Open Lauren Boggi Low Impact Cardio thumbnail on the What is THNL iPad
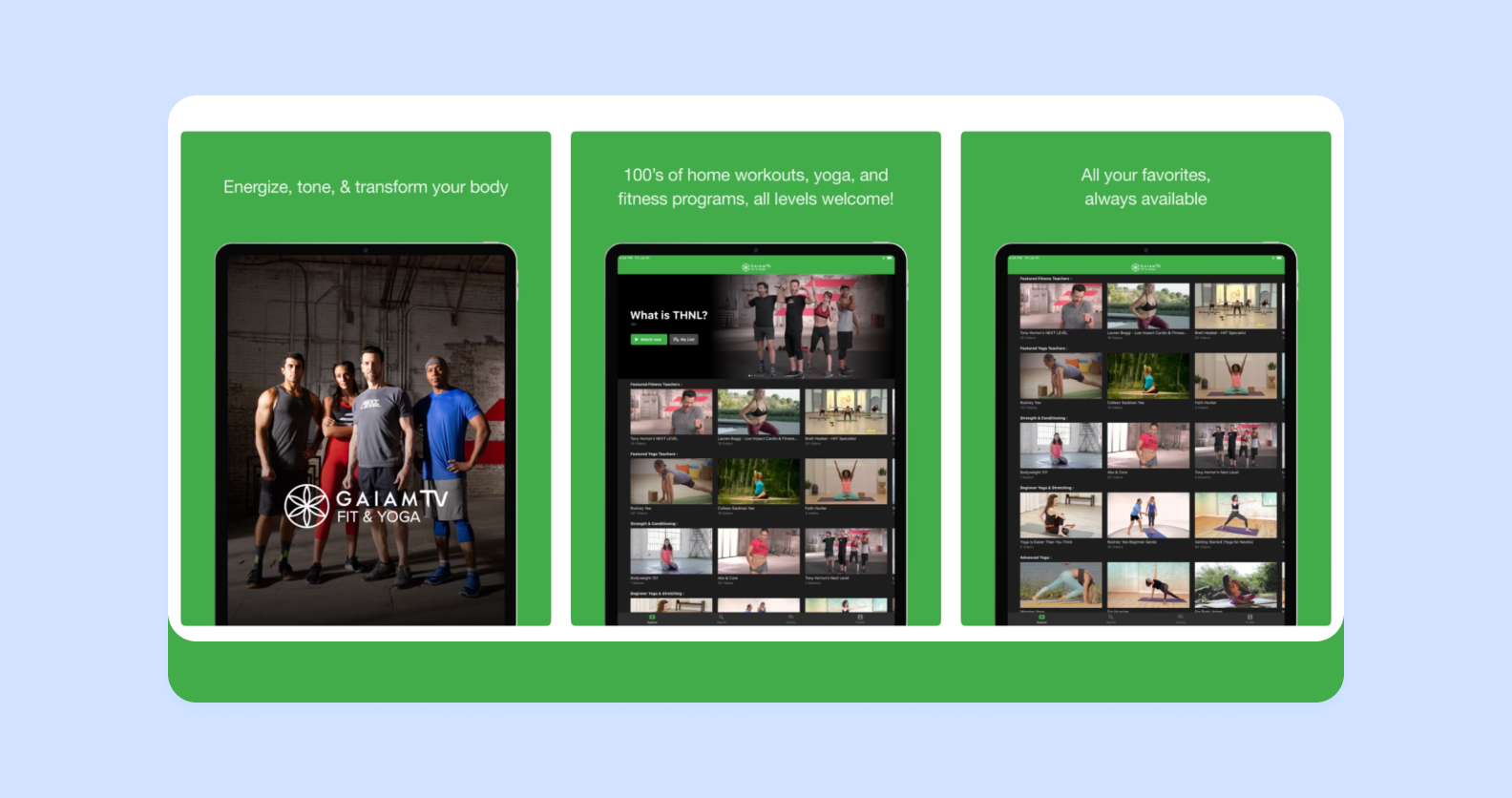The height and width of the screenshot is (798, 1512). [759, 412]
